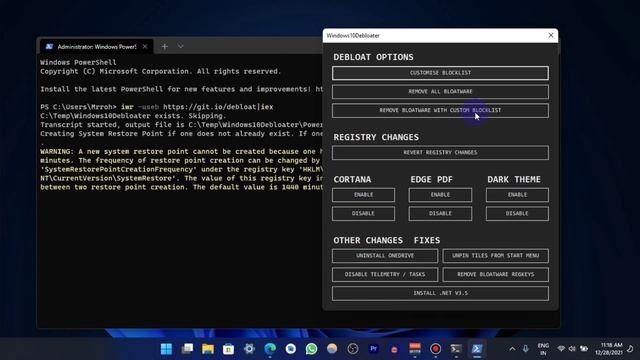
Task: Click the 'Windows PowerShell' header line
Action: click(x=78, y=62)
